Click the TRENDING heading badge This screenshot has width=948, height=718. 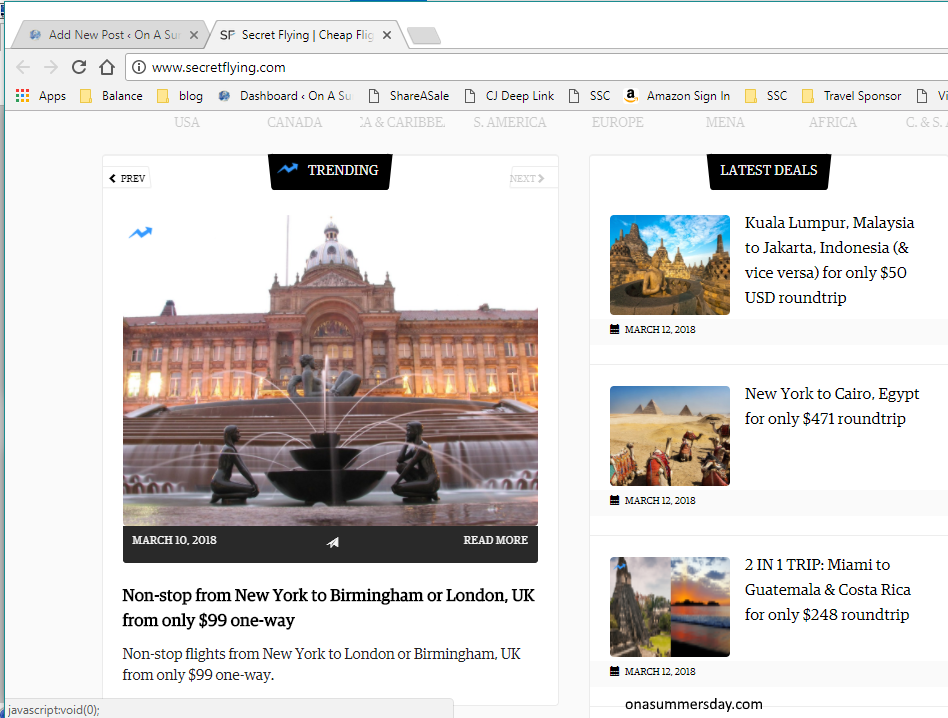tap(330, 171)
